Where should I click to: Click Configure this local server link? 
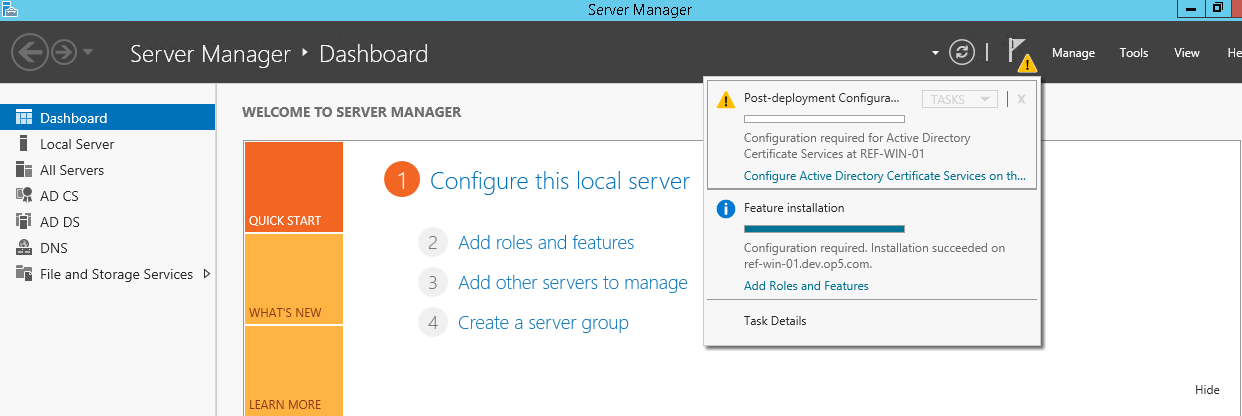click(x=560, y=181)
